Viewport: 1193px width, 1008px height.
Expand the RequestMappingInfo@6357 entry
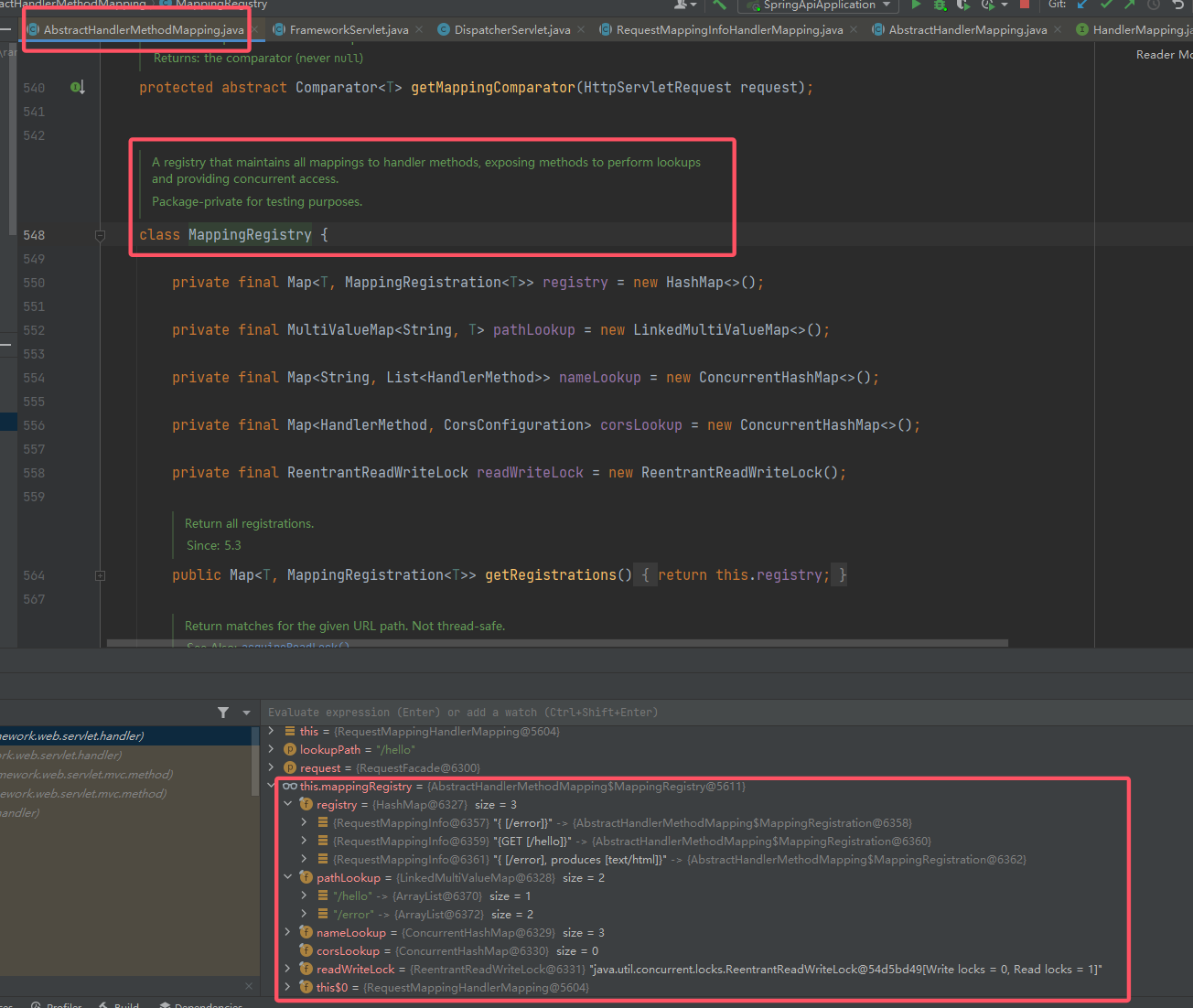pos(304,822)
